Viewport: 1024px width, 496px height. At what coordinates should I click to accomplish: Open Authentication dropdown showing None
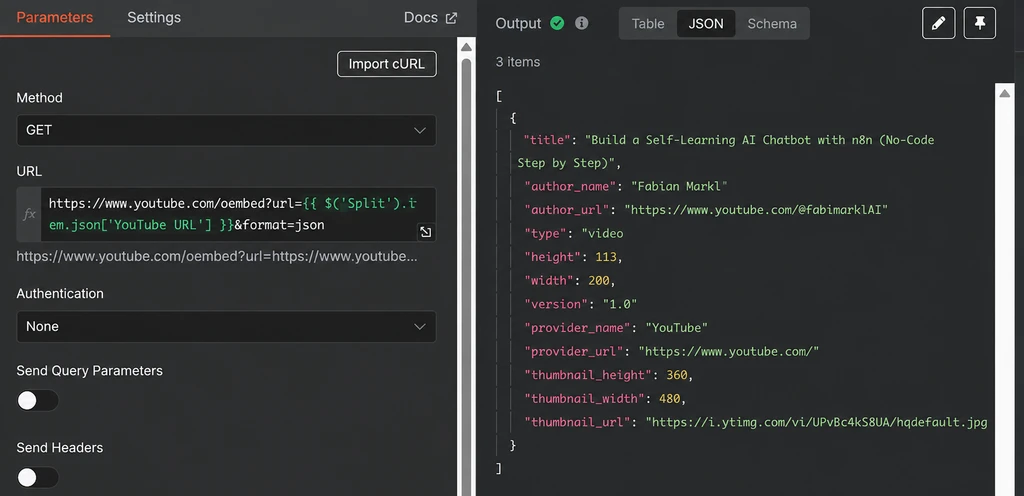226,326
